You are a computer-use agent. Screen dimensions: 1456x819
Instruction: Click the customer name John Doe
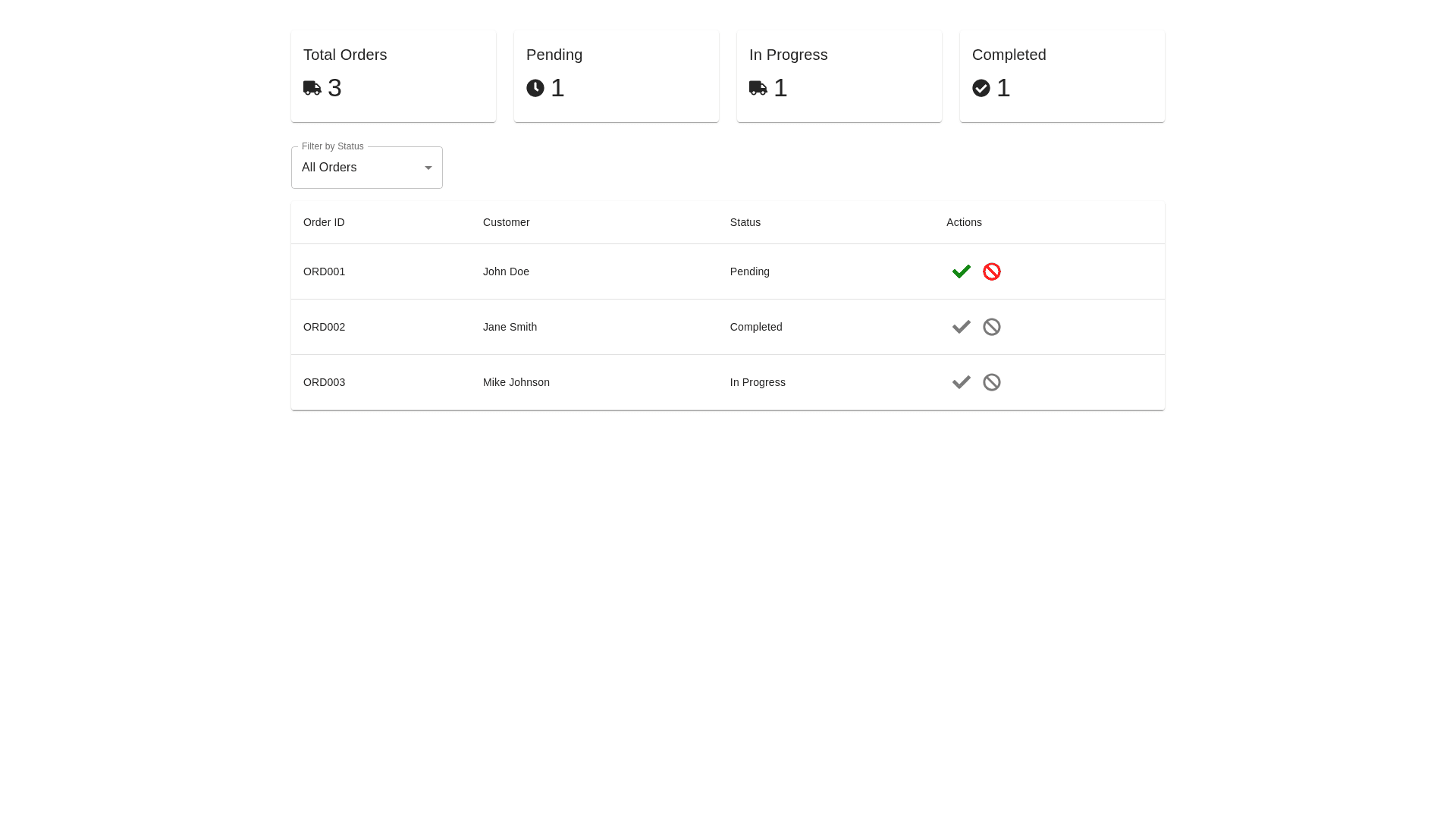pyautogui.click(x=506, y=271)
